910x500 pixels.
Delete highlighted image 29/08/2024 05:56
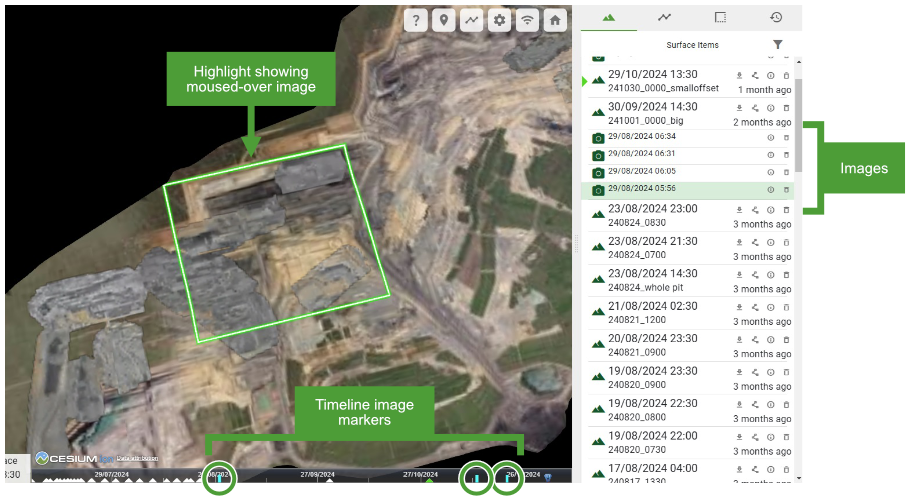coord(786,190)
